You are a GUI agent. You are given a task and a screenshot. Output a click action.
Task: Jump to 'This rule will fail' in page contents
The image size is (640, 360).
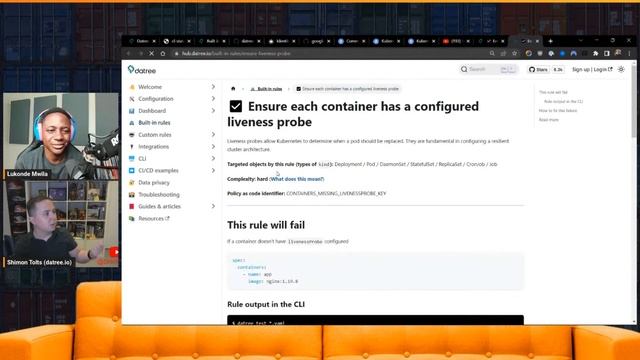(553, 92)
